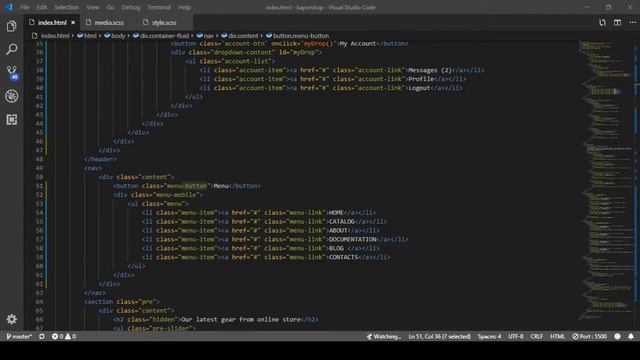Viewport: 640px width, 360px height.
Task: Click the Spaces: 4 indentation setting
Action: point(489,336)
